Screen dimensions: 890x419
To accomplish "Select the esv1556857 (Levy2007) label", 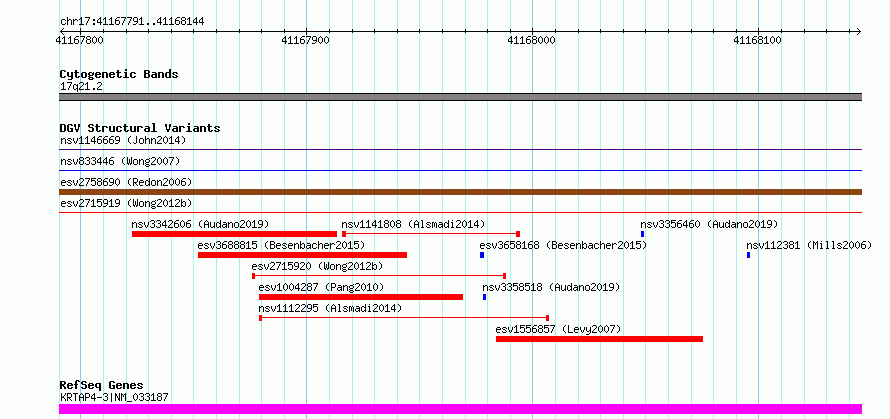I will pyautogui.click(x=559, y=329).
